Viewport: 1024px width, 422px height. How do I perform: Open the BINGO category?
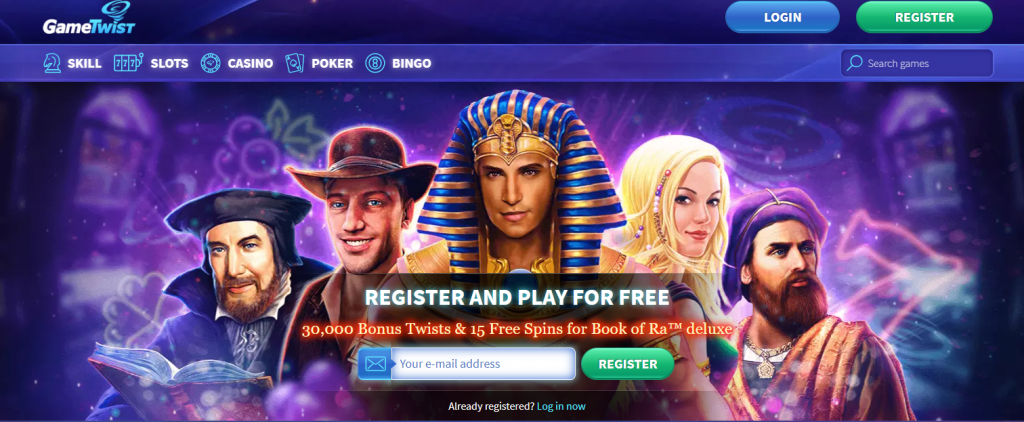[411, 63]
